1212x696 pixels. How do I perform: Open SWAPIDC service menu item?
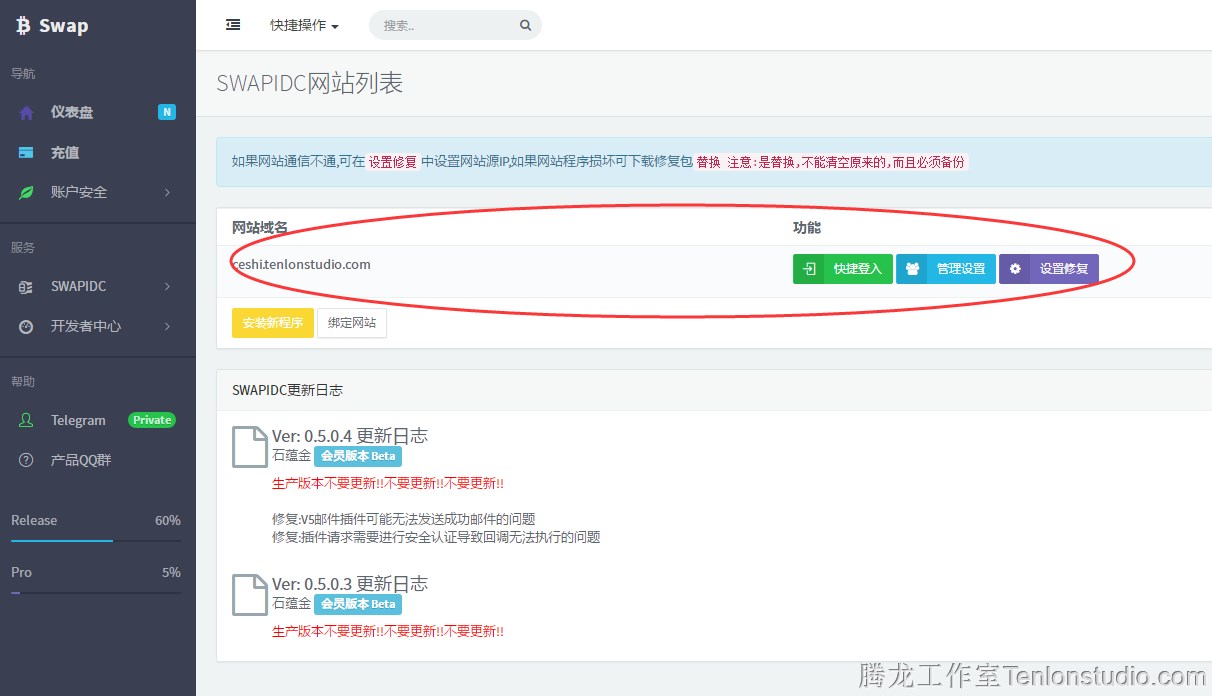98,286
